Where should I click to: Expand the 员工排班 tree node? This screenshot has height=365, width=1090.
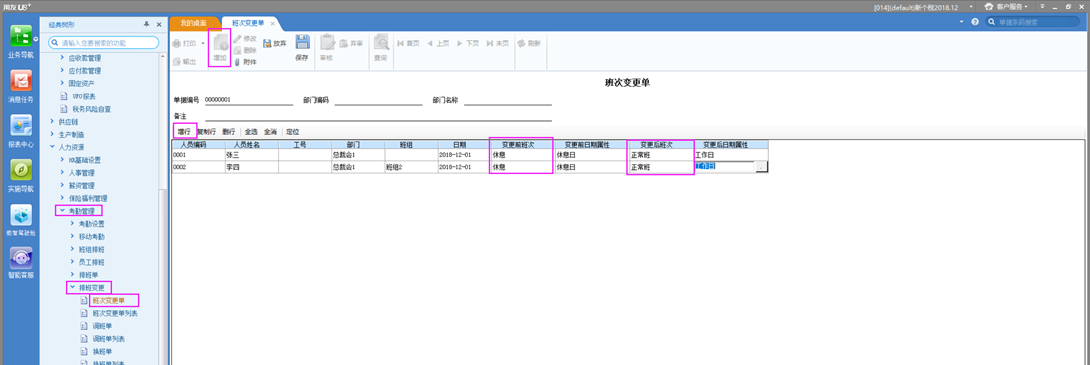coord(72,262)
